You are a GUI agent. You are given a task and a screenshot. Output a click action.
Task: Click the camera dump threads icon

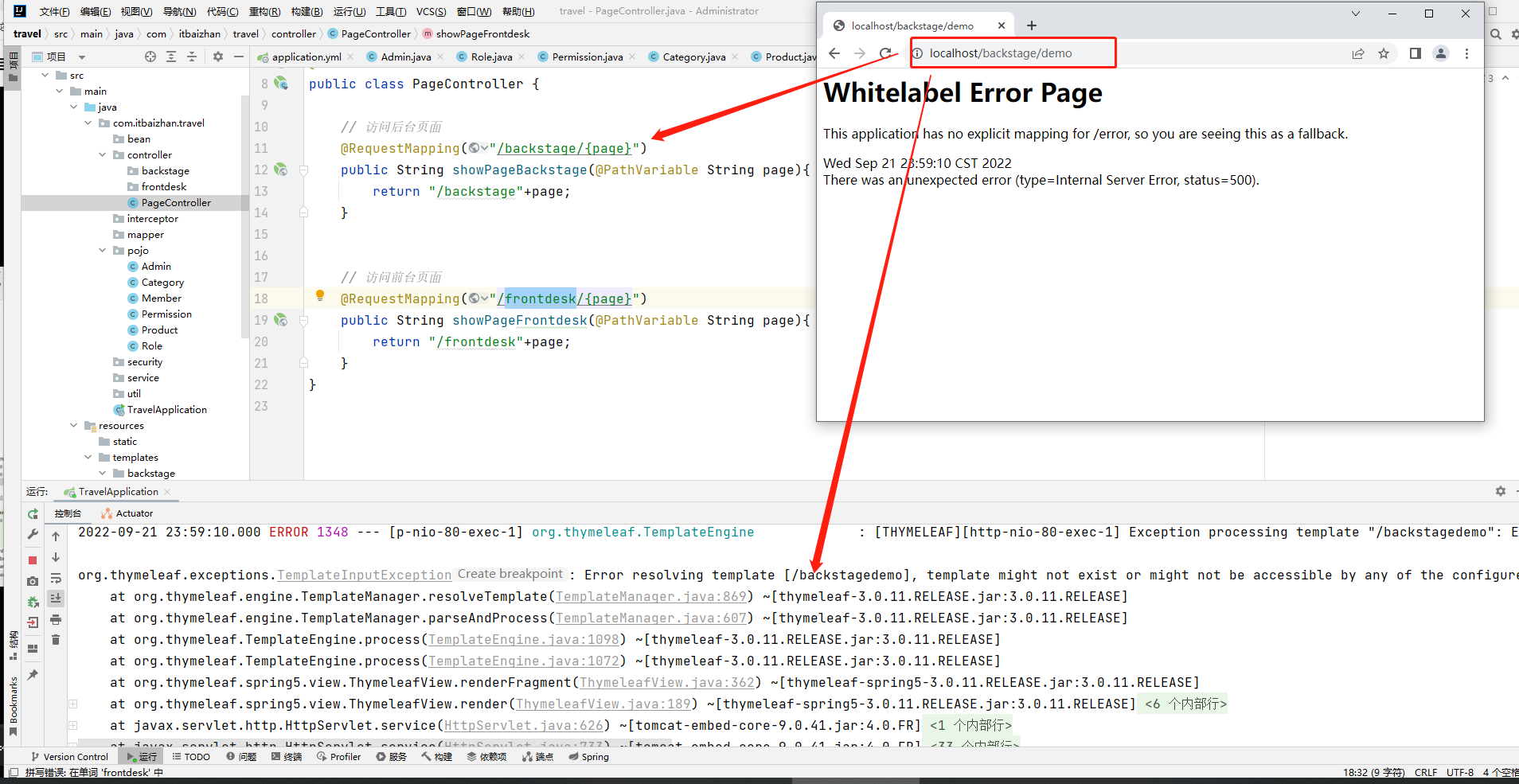tap(33, 581)
